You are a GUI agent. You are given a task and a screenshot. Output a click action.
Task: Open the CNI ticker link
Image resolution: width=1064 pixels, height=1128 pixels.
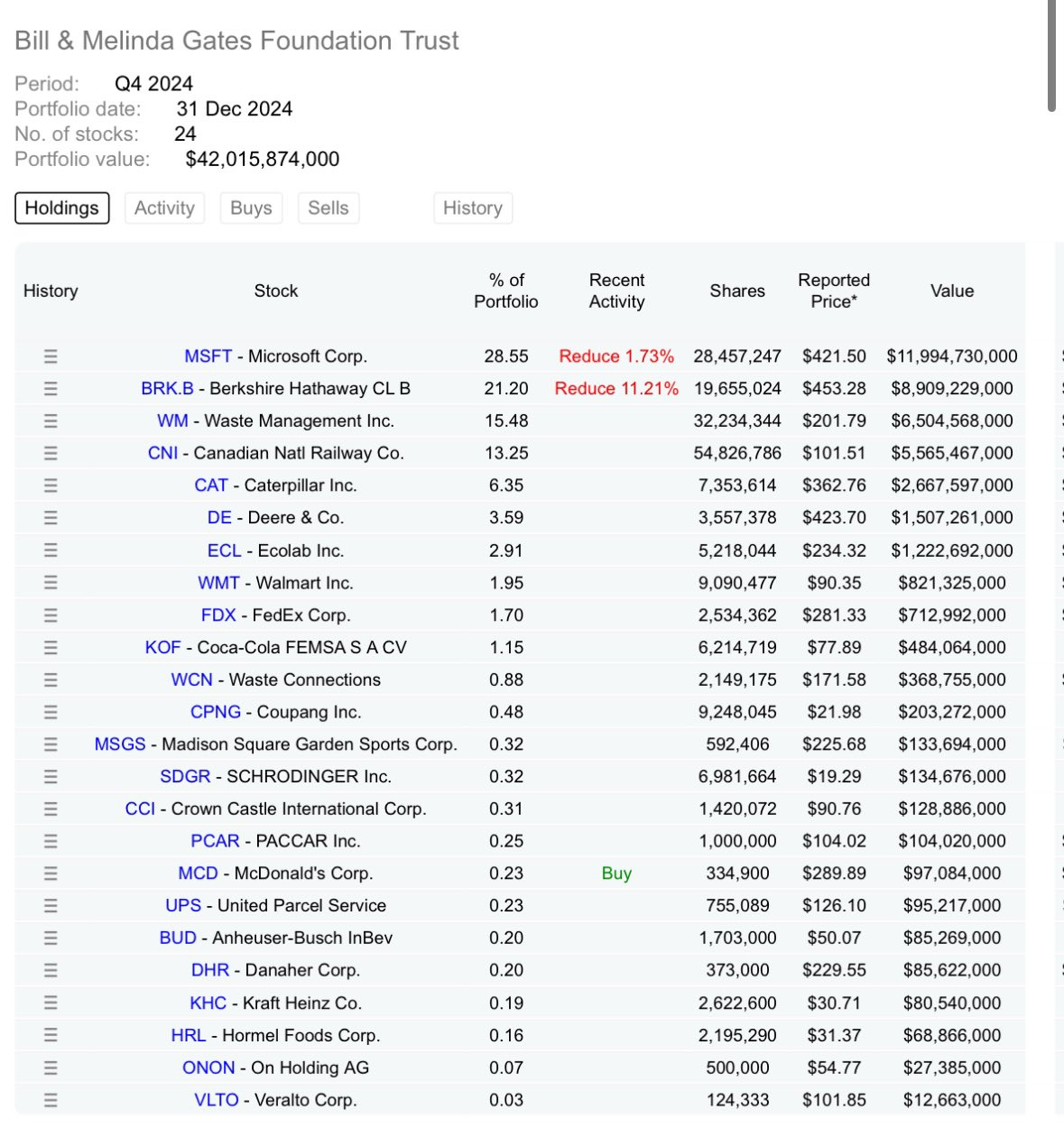click(x=162, y=453)
